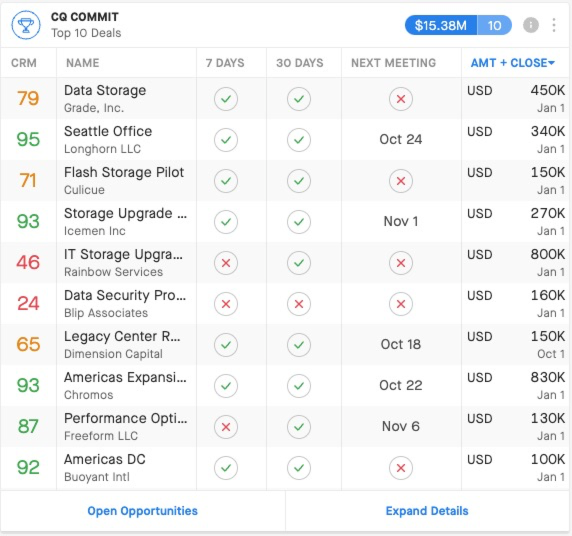Image resolution: width=572 pixels, height=536 pixels.
Task: Click the Nov 6 next meeting date
Action: (401, 427)
